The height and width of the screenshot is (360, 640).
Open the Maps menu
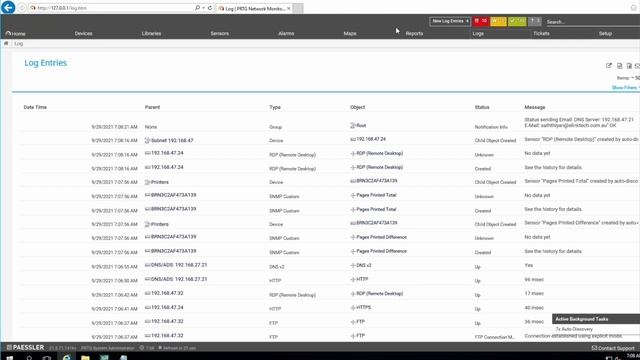coord(350,33)
